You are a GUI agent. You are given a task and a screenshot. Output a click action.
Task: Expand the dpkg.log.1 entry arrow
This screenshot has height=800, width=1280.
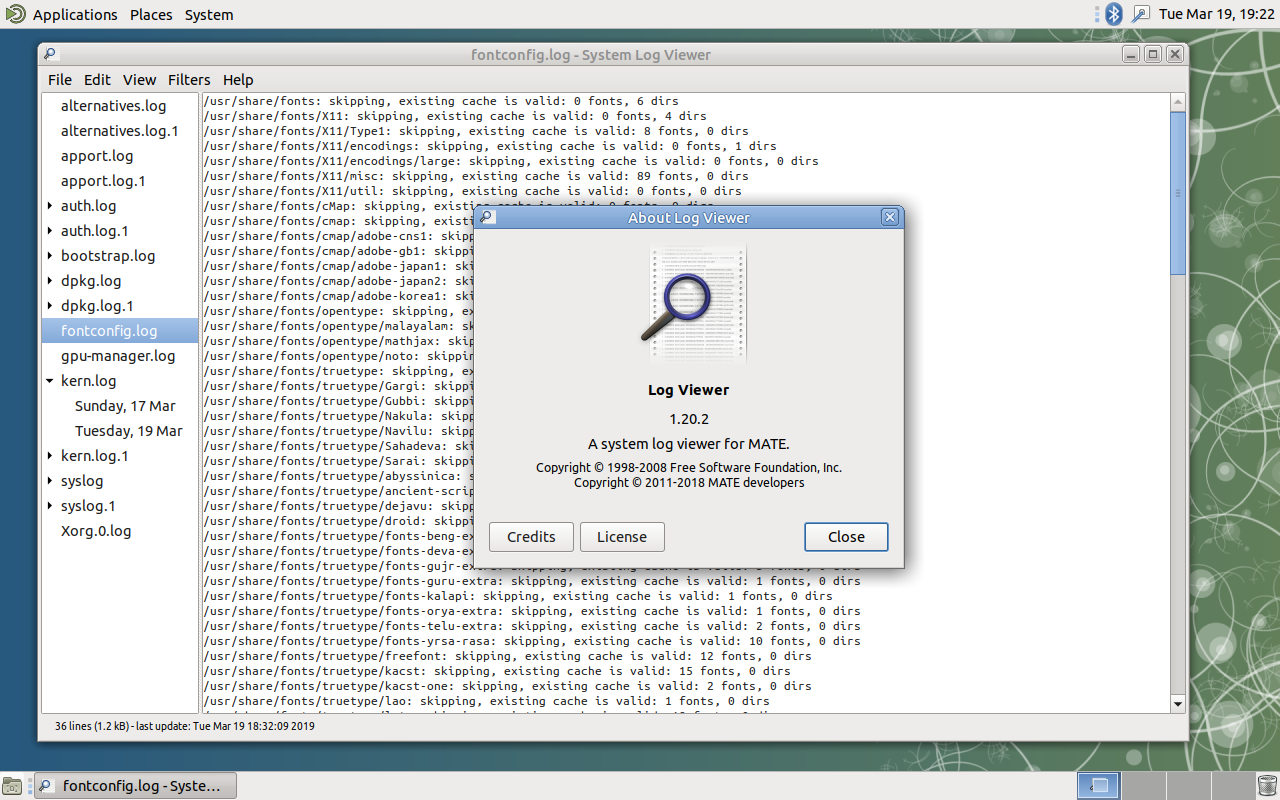click(x=50, y=306)
